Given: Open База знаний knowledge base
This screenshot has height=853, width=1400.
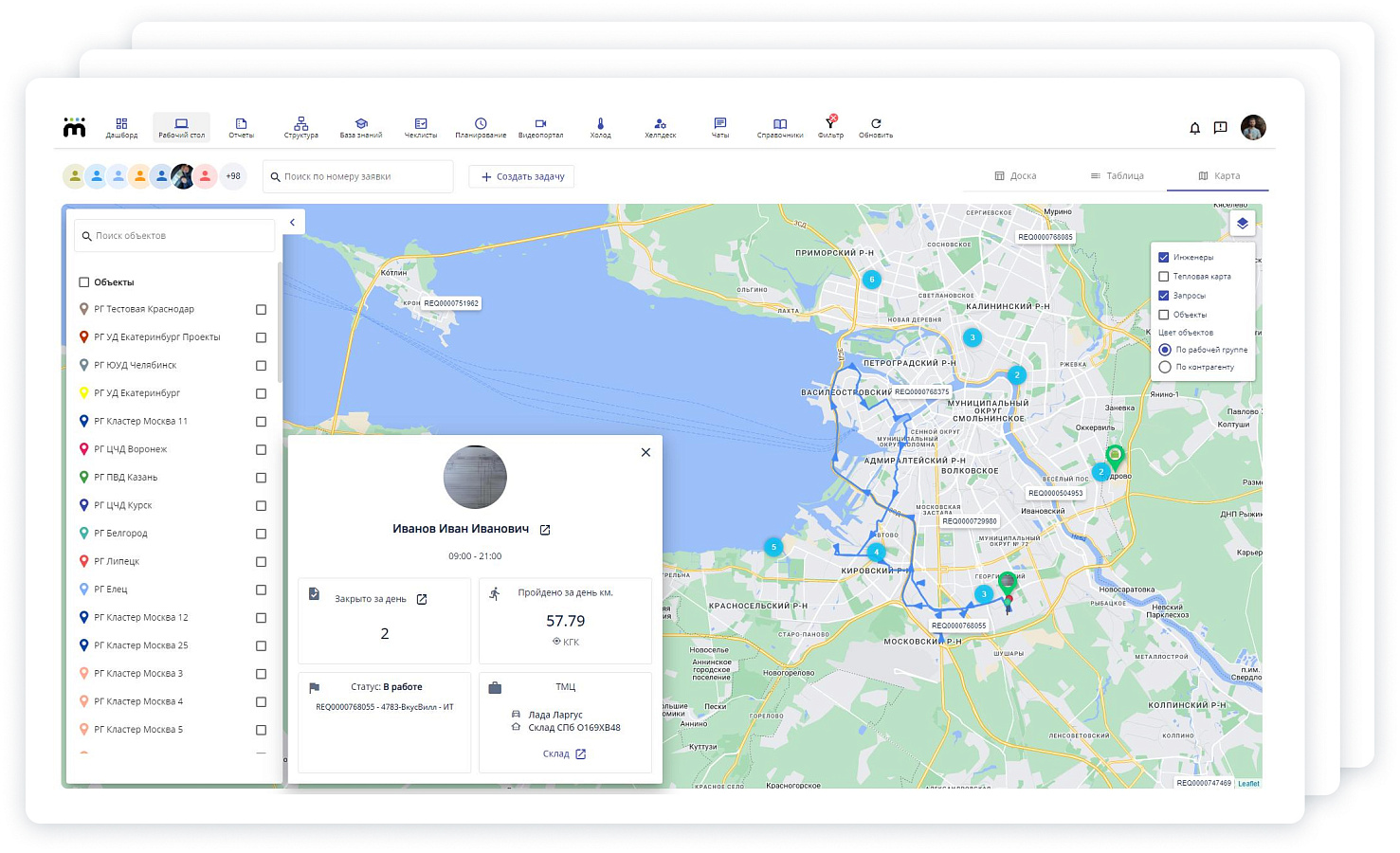Looking at the screenshot, I should [x=361, y=128].
